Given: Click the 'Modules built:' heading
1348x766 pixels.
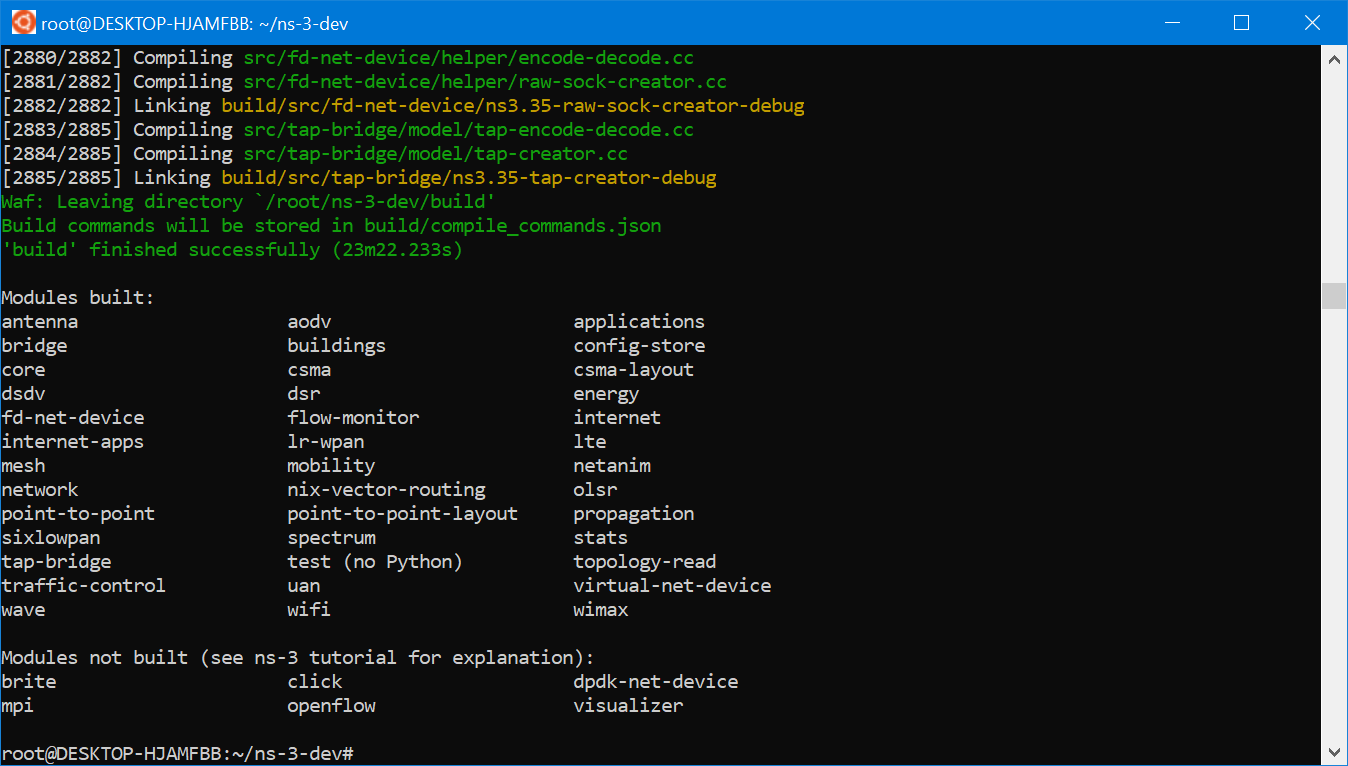Looking at the screenshot, I should click(x=79, y=298).
